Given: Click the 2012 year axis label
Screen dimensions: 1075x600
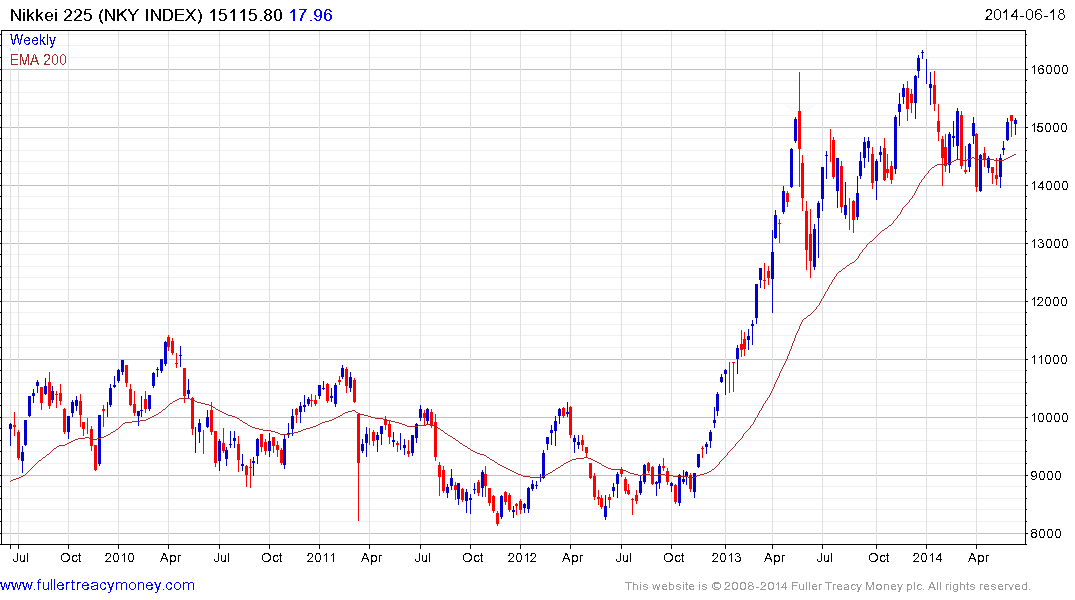Looking at the screenshot, I should (522, 557).
